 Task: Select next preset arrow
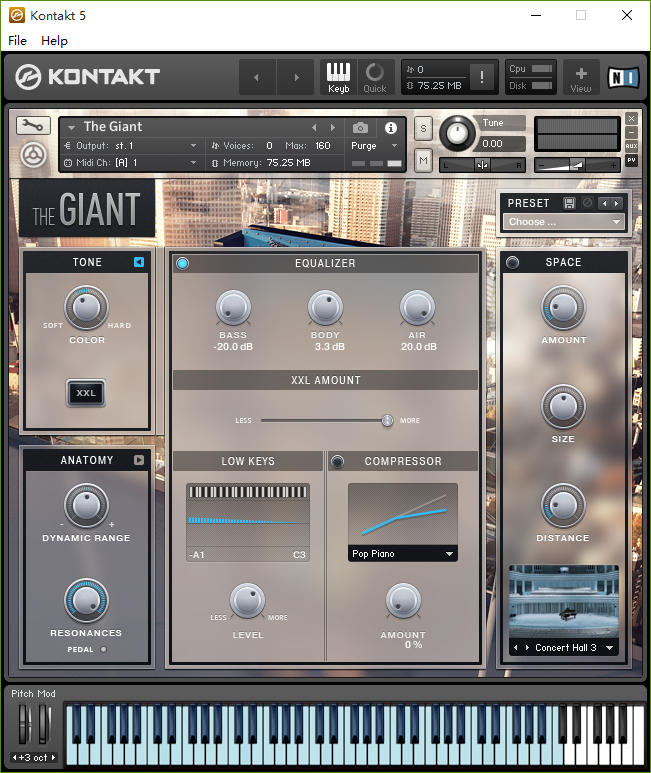617,204
